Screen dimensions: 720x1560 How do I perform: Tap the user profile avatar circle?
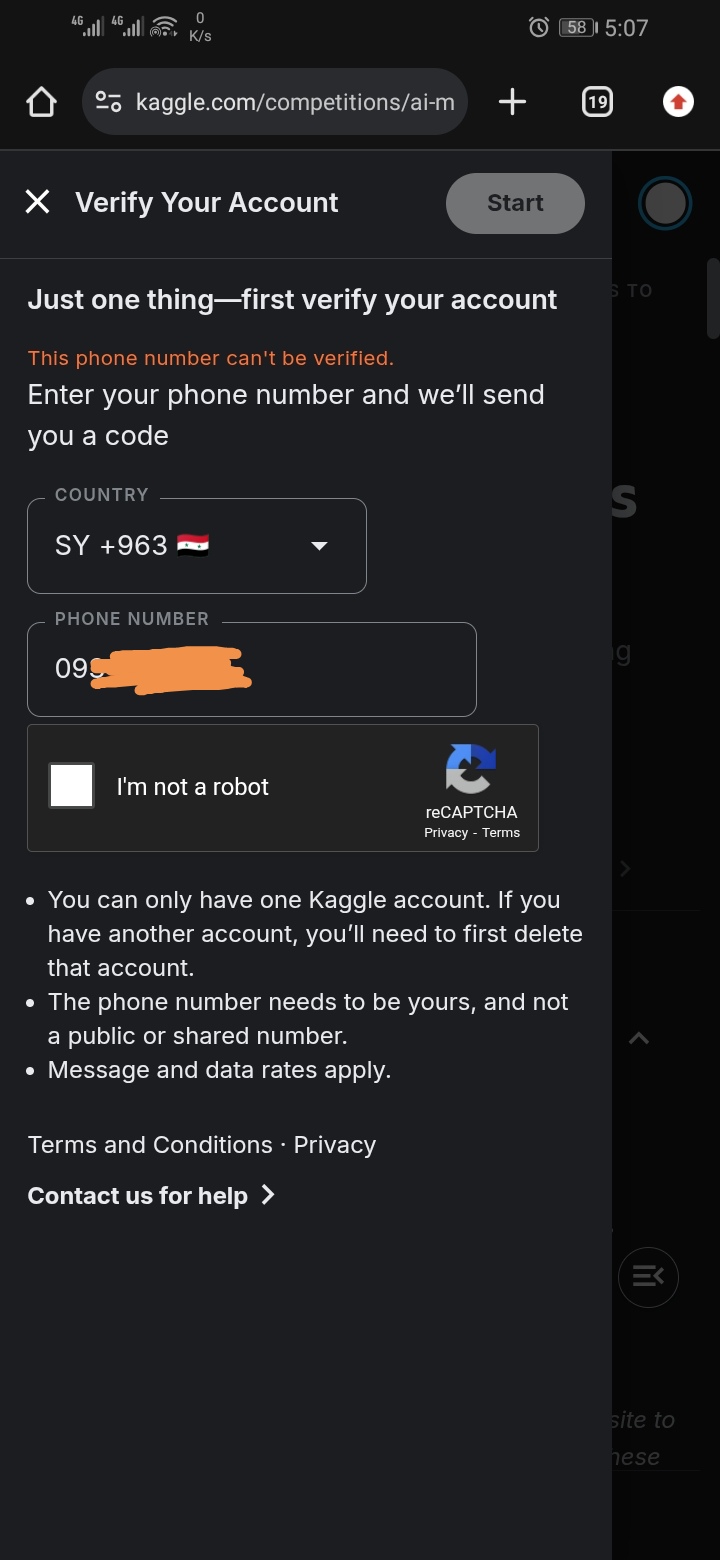(665, 204)
